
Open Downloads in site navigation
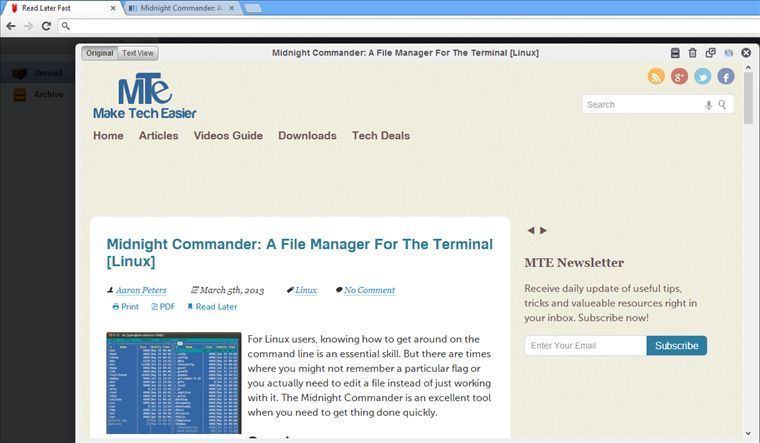coord(307,136)
